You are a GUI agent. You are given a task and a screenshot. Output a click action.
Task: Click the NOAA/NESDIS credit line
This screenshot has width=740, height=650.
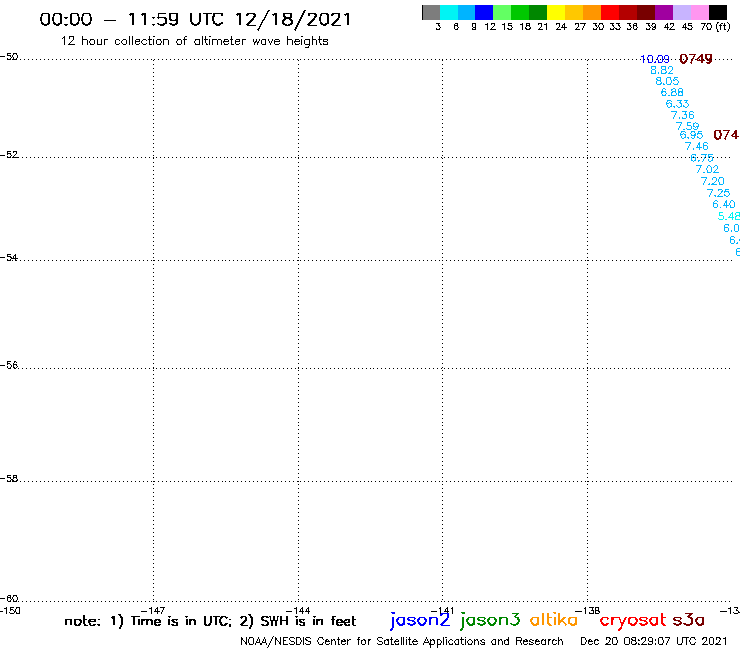coord(402,642)
